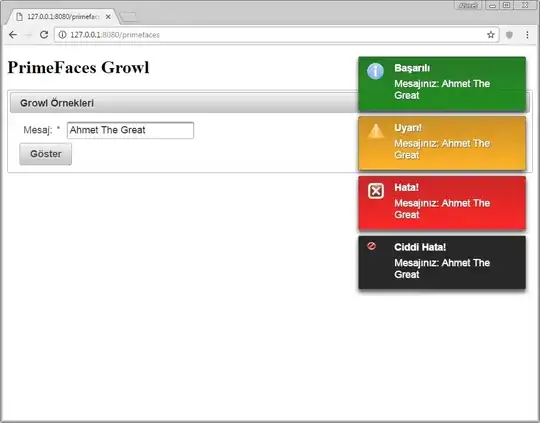Click the Growl Örnekleri panel header
The width and height of the screenshot is (540, 423).
click(x=184, y=103)
